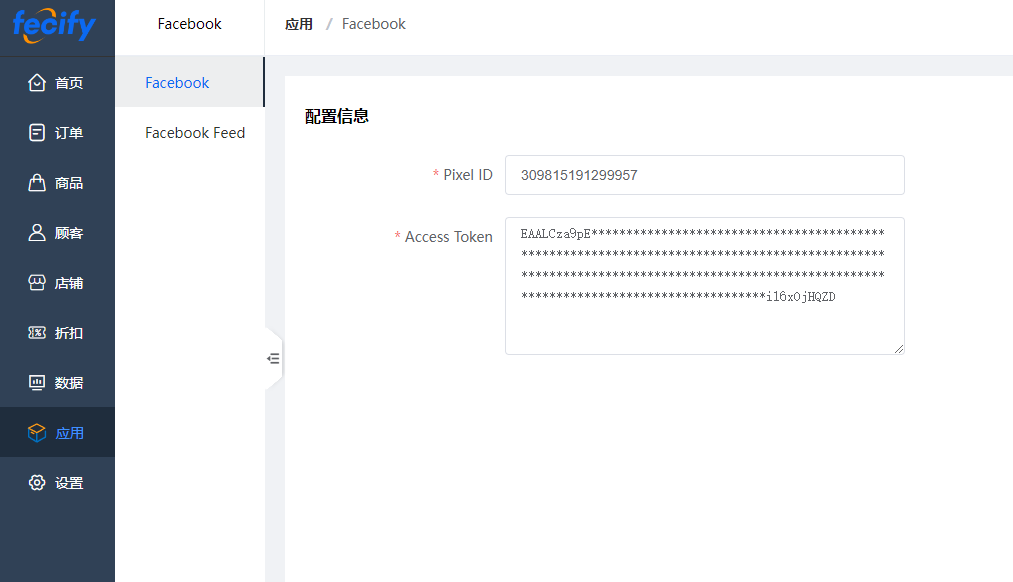Open the 商品 menu item
This screenshot has height=582, width=1013.
57,183
